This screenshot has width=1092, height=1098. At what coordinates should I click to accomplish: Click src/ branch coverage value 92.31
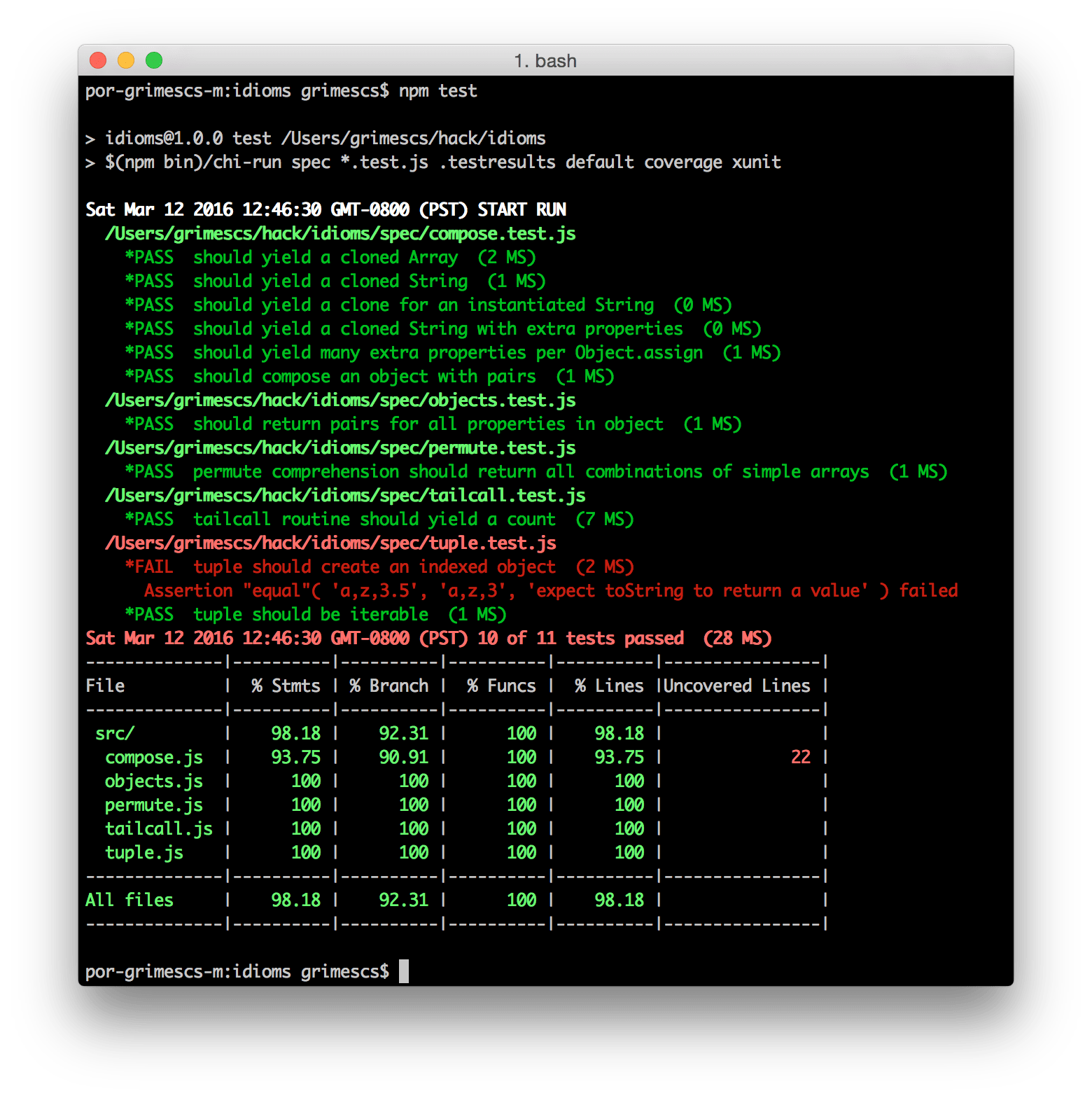click(404, 734)
